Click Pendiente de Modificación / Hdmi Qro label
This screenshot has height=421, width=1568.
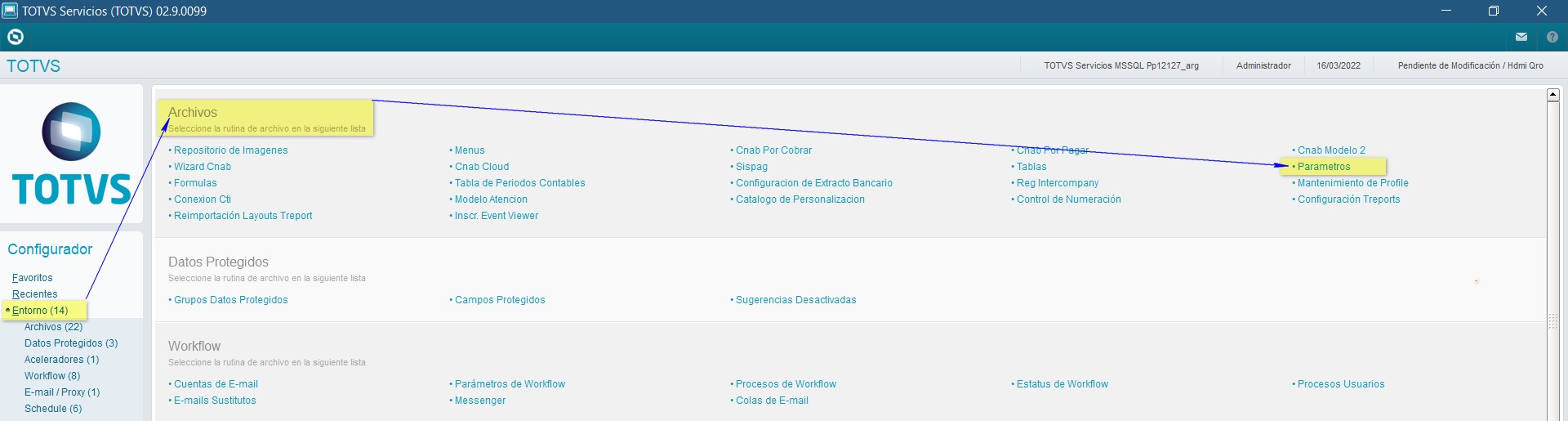coord(1470,65)
